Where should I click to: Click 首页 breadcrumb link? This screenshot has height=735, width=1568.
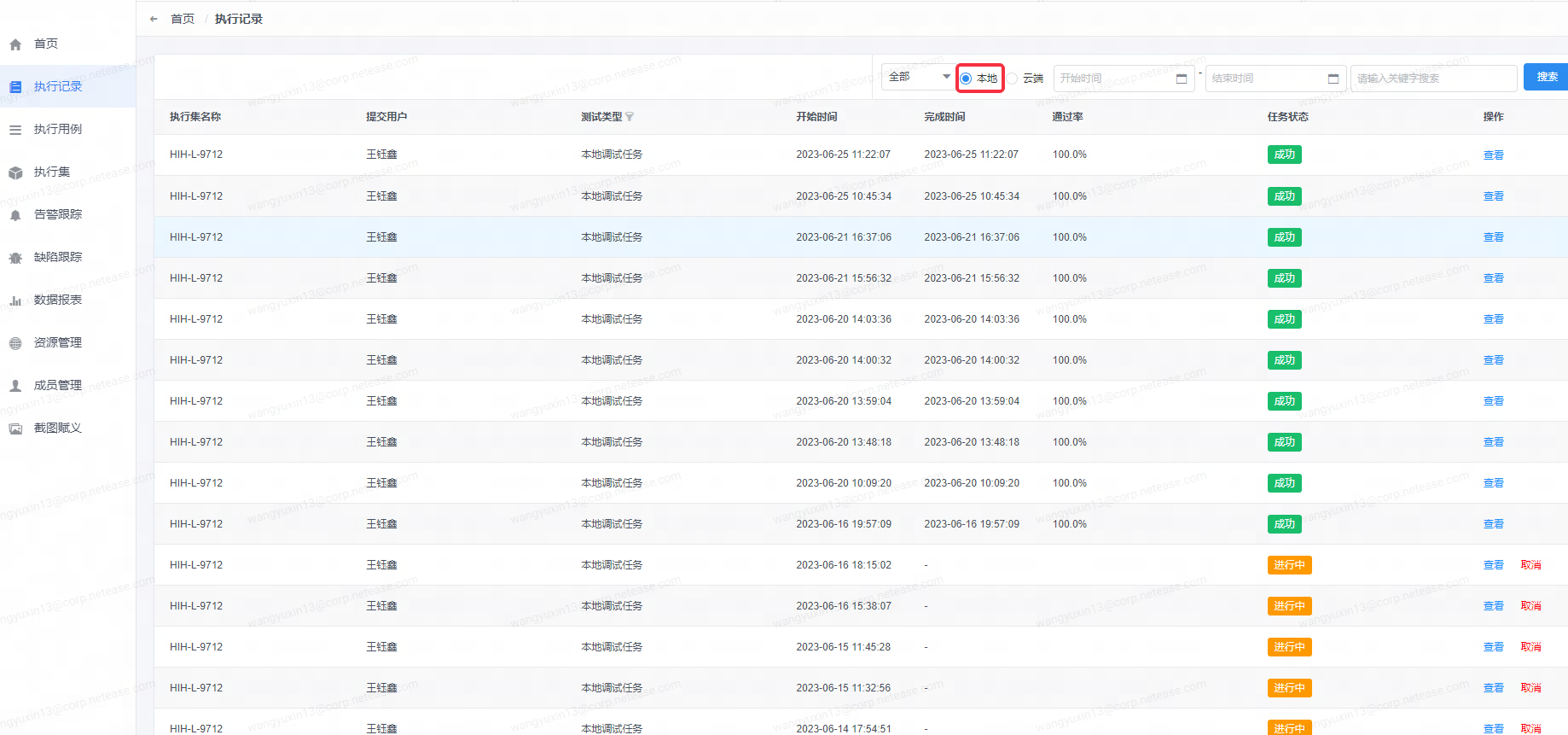(183, 19)
